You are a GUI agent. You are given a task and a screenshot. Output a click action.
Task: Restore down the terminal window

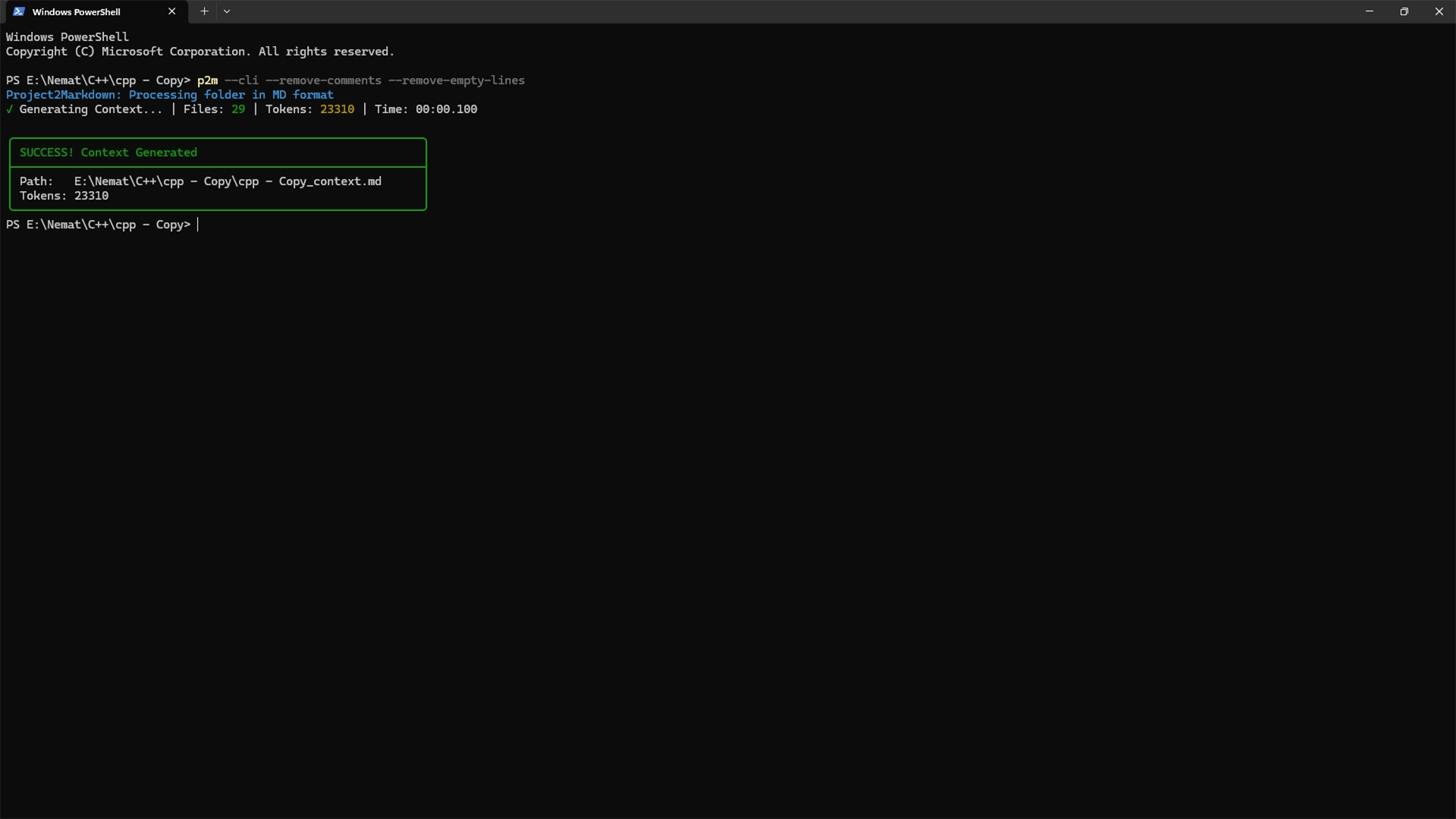point(1404,11)
